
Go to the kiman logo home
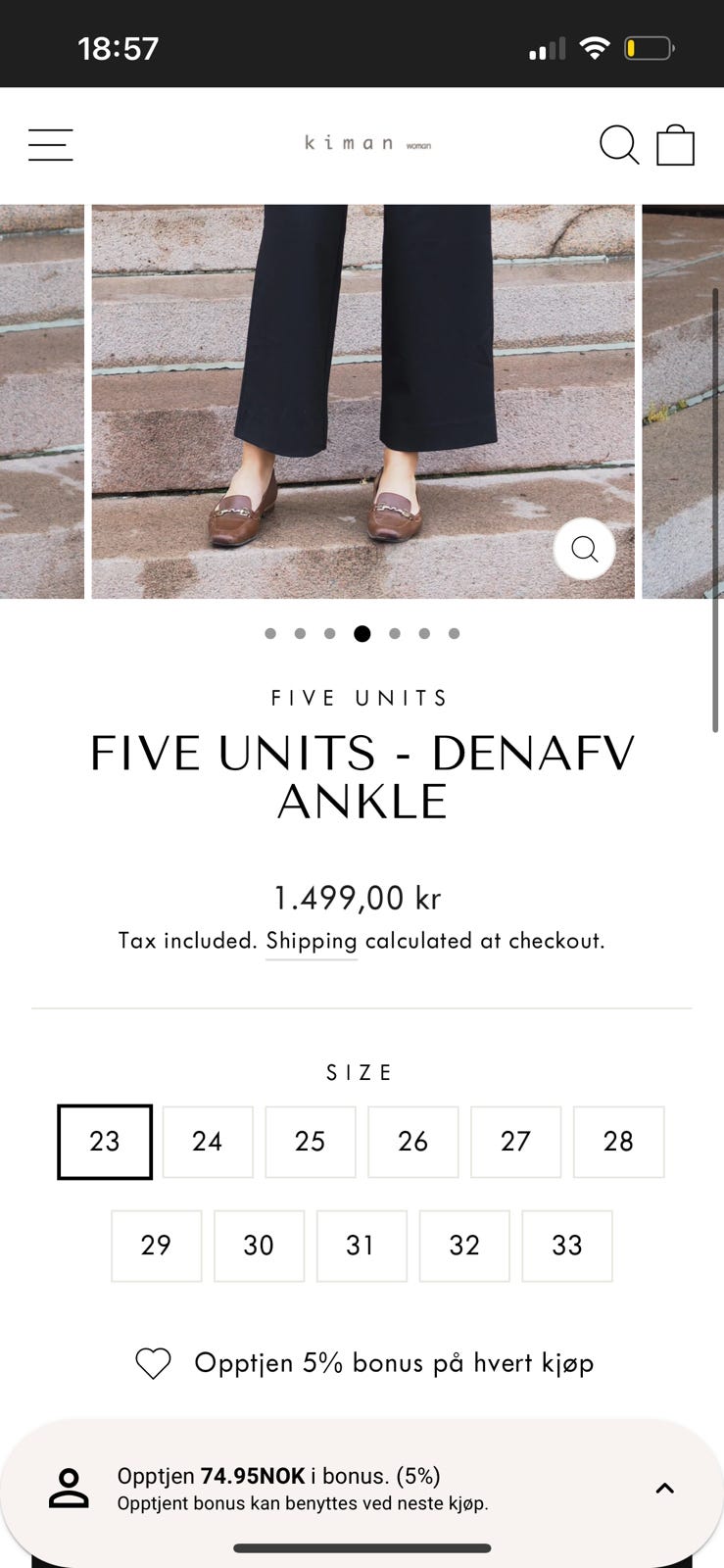pyautogui.click(x=366, y=143)
